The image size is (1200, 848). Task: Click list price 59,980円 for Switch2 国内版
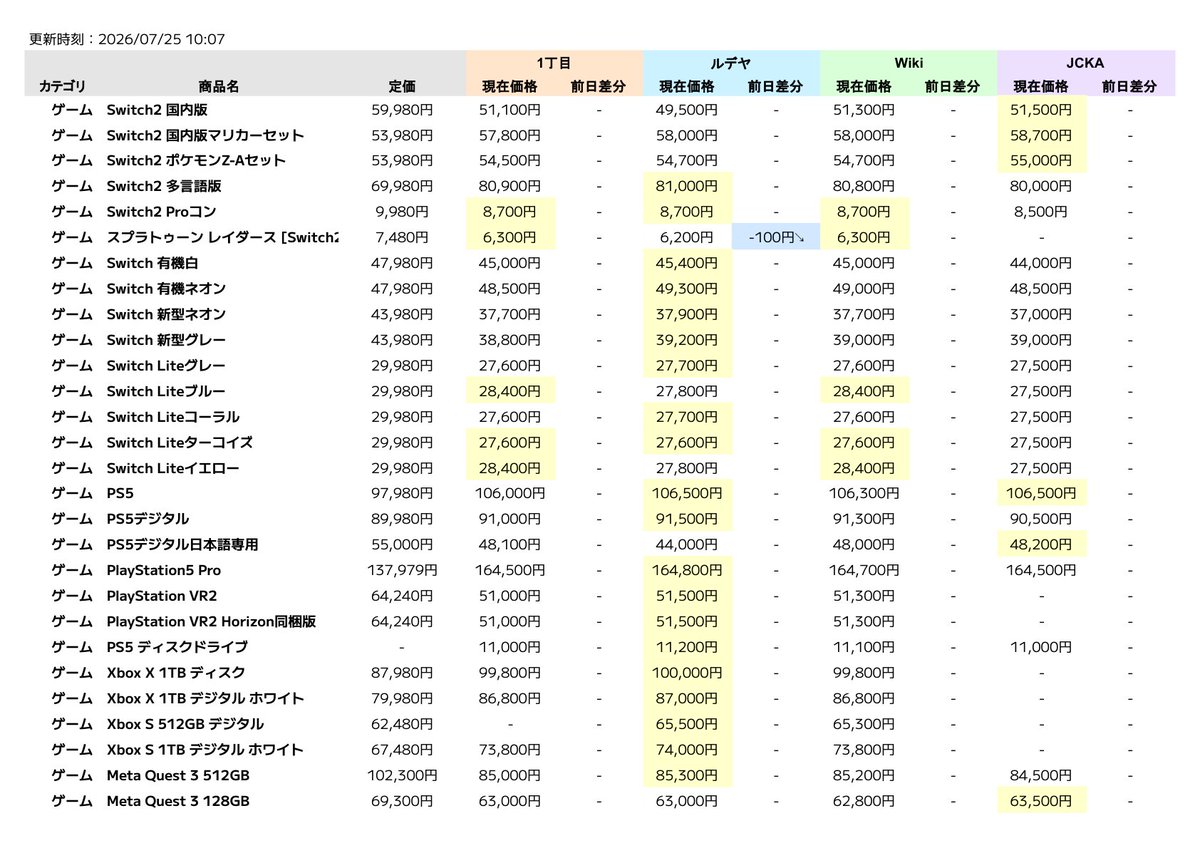[402, 109]
